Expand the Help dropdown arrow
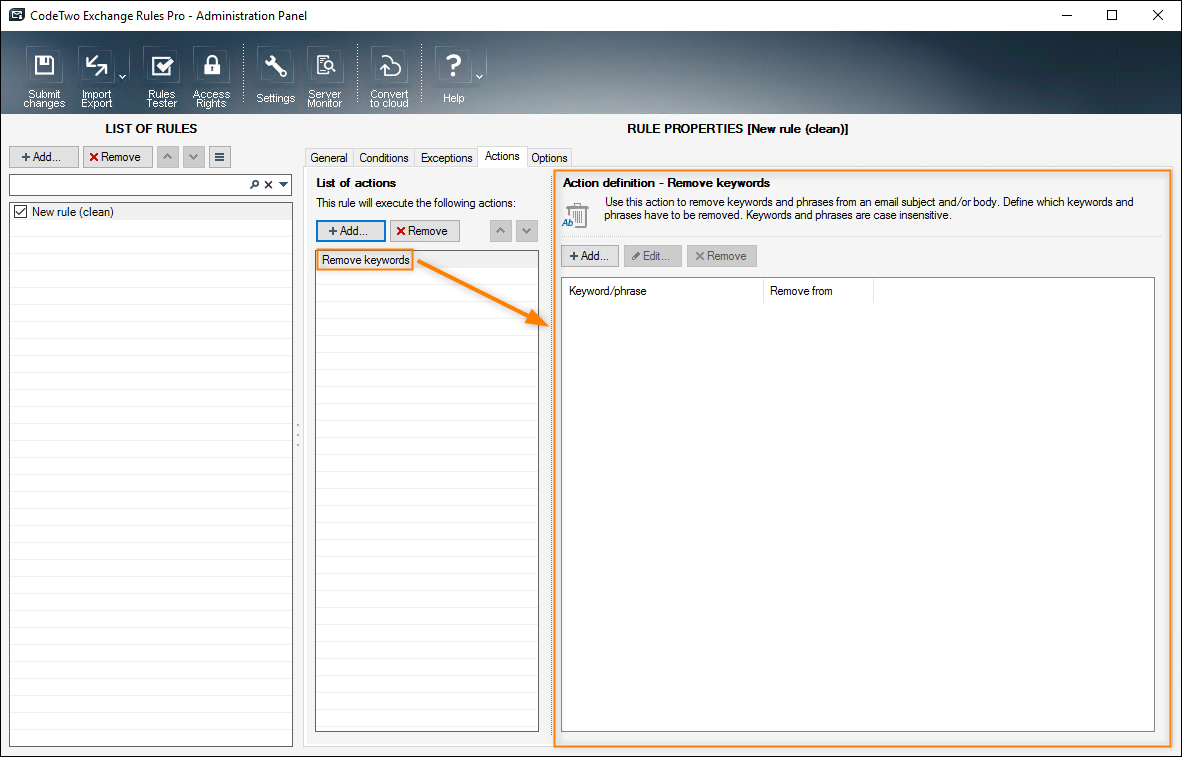1182x757 pixels. click(479, 77)
